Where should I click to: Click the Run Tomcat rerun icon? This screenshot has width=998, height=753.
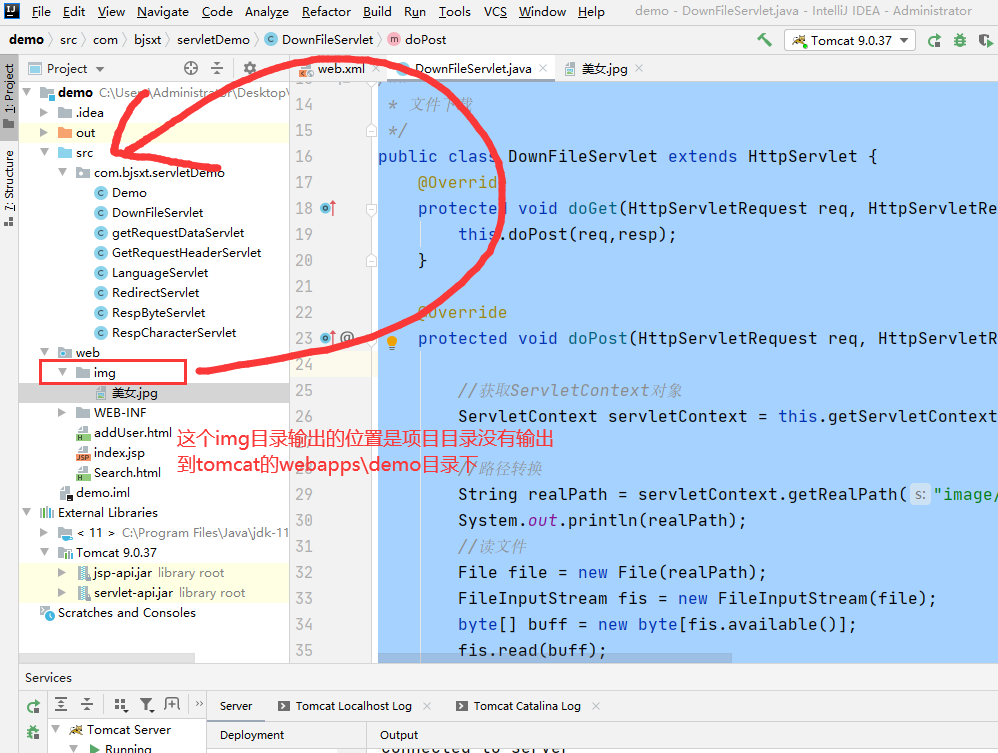click(x=934, y=41)
